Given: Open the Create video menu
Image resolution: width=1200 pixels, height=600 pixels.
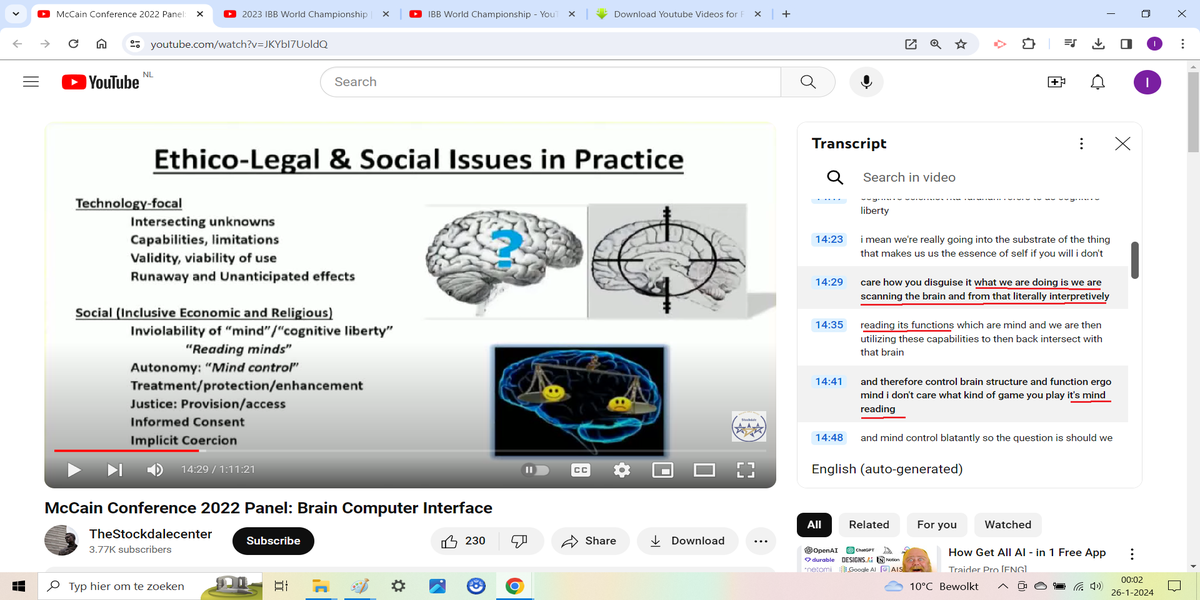Looking at the screenshot, I should (x=1056, y=82).
